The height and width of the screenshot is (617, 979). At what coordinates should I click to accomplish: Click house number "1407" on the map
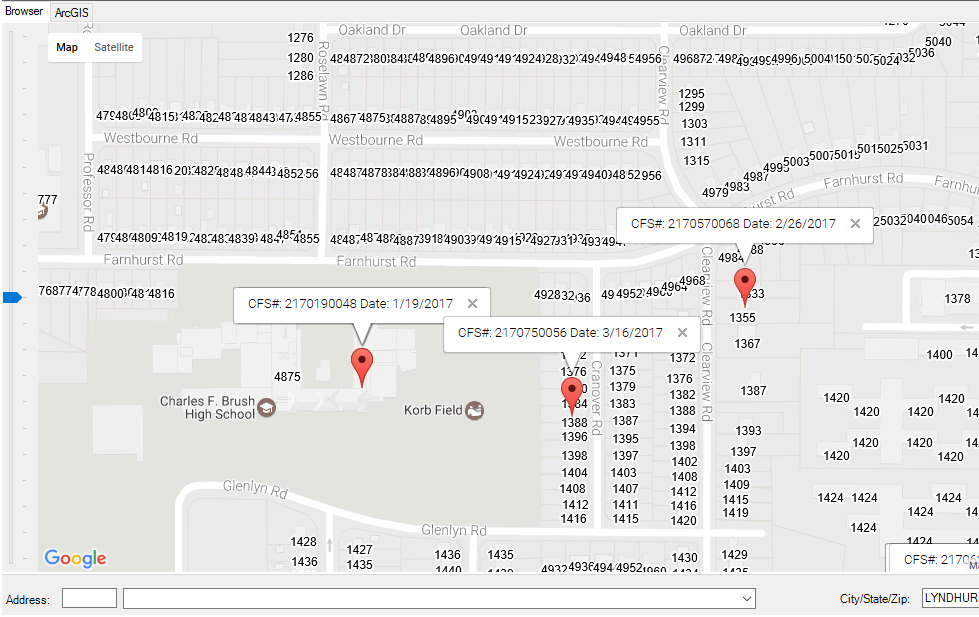tap(625, 488)
